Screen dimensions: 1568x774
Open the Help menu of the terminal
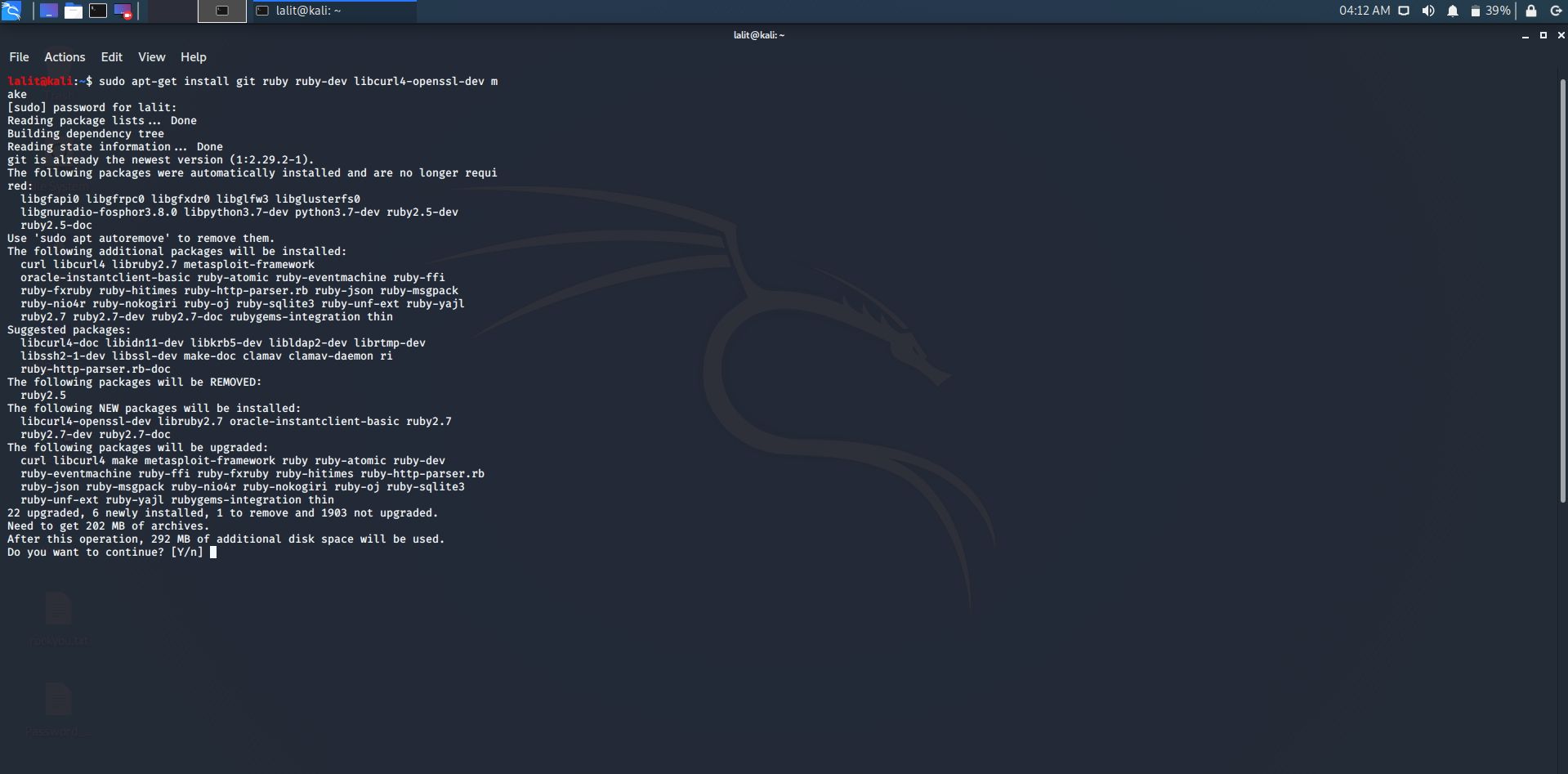point(193,56)
